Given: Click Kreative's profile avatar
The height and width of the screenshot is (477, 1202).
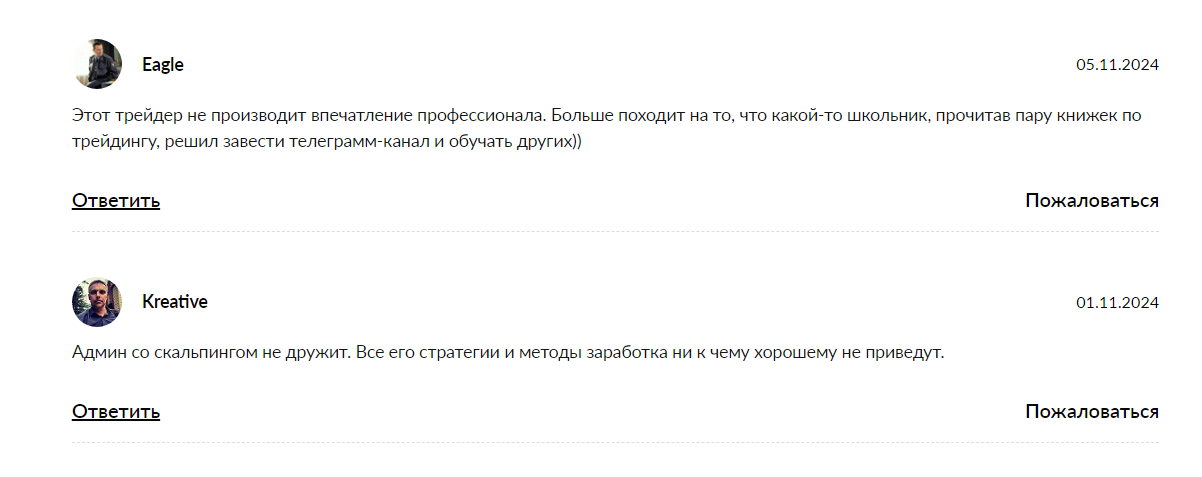Looking at the screenshot, I should (x=97, y=302).
